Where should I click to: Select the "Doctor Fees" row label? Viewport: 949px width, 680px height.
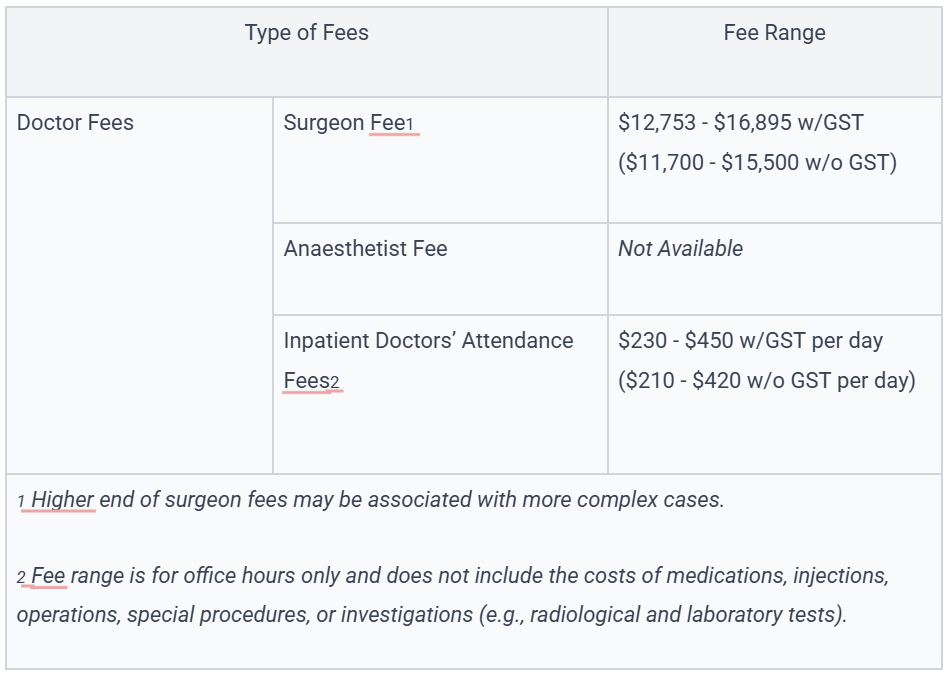[x=75, y=123]
